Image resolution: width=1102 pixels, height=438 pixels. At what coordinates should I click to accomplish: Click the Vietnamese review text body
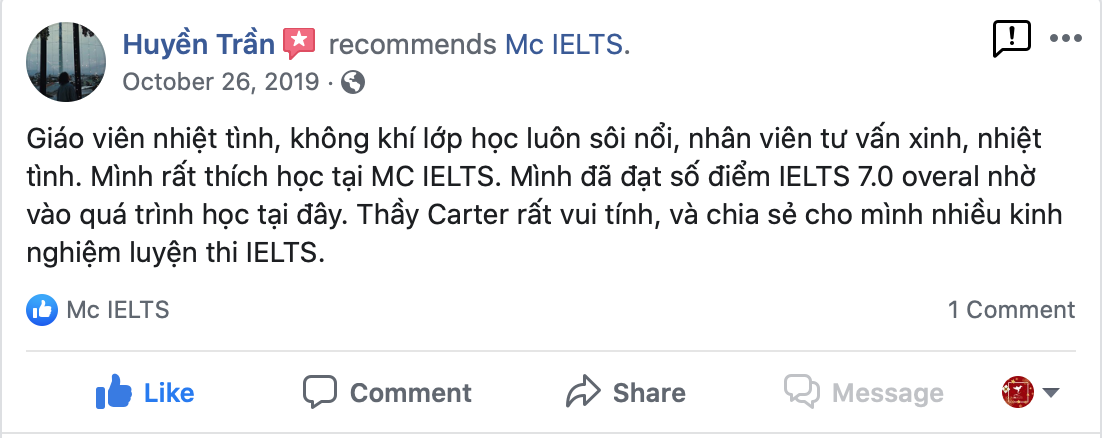pyautogui.click(x=540, y=193)
